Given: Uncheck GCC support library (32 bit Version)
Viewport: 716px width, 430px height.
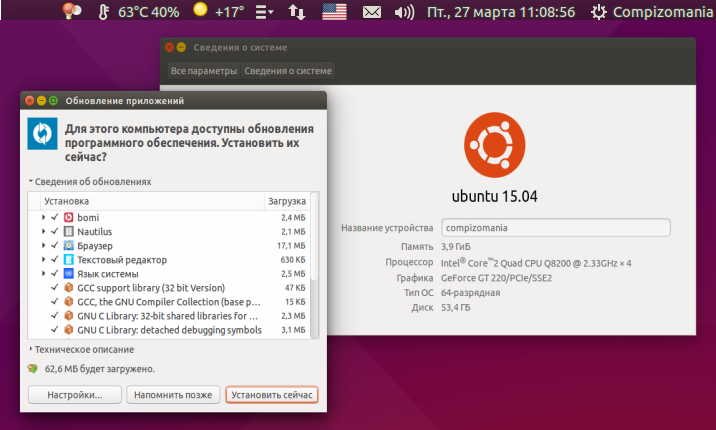Looking at the screenshot, I should coord(55,288).
